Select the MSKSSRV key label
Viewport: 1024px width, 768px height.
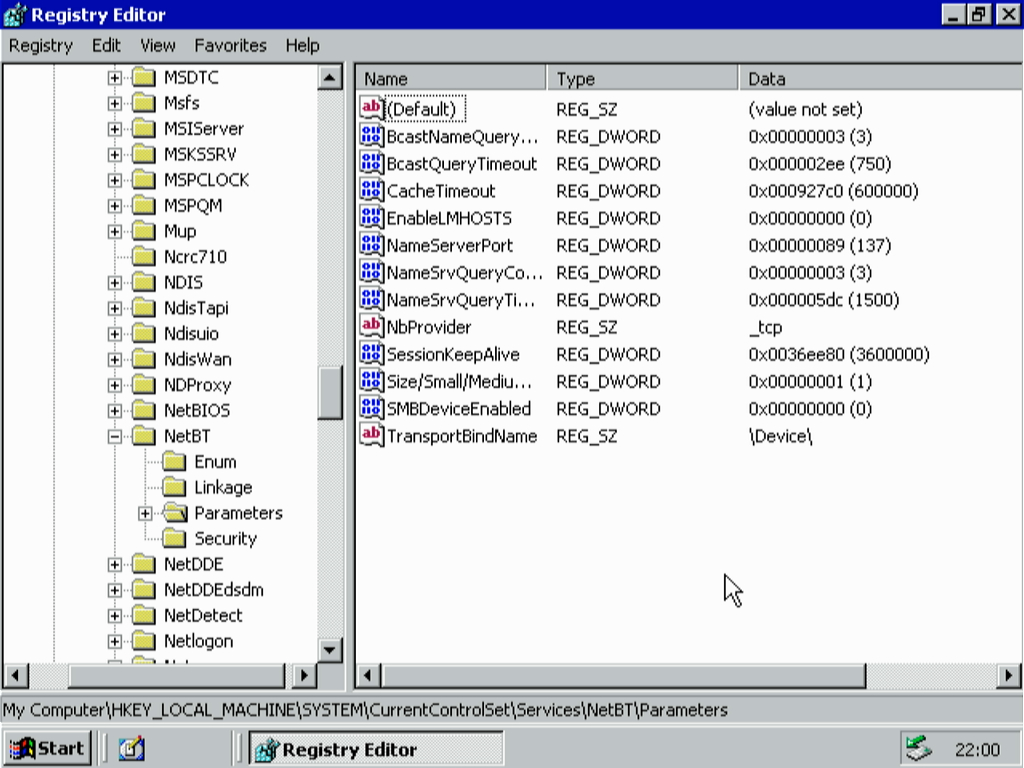pos(200,154)
